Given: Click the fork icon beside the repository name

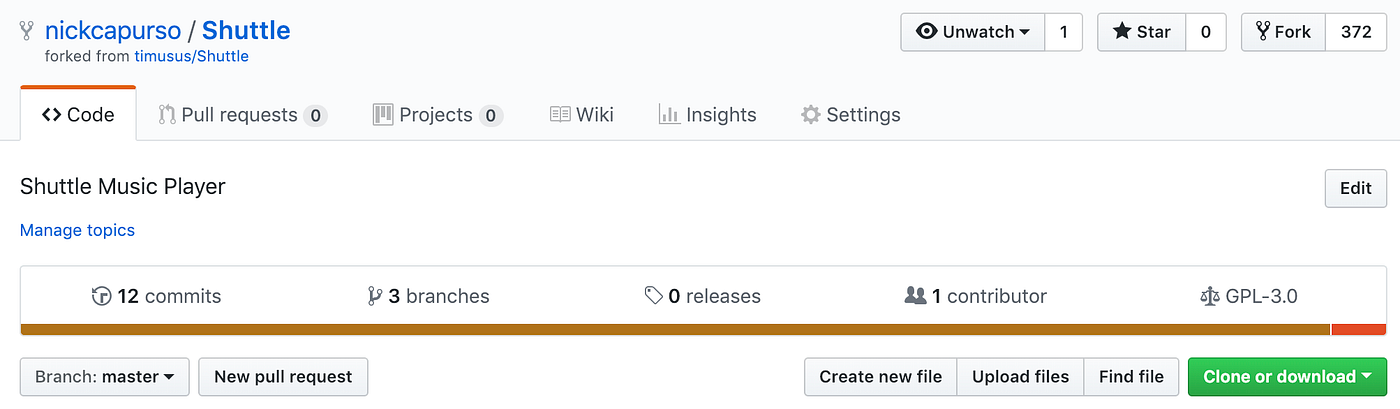Looking at the screenshot, I should point(27,32).
